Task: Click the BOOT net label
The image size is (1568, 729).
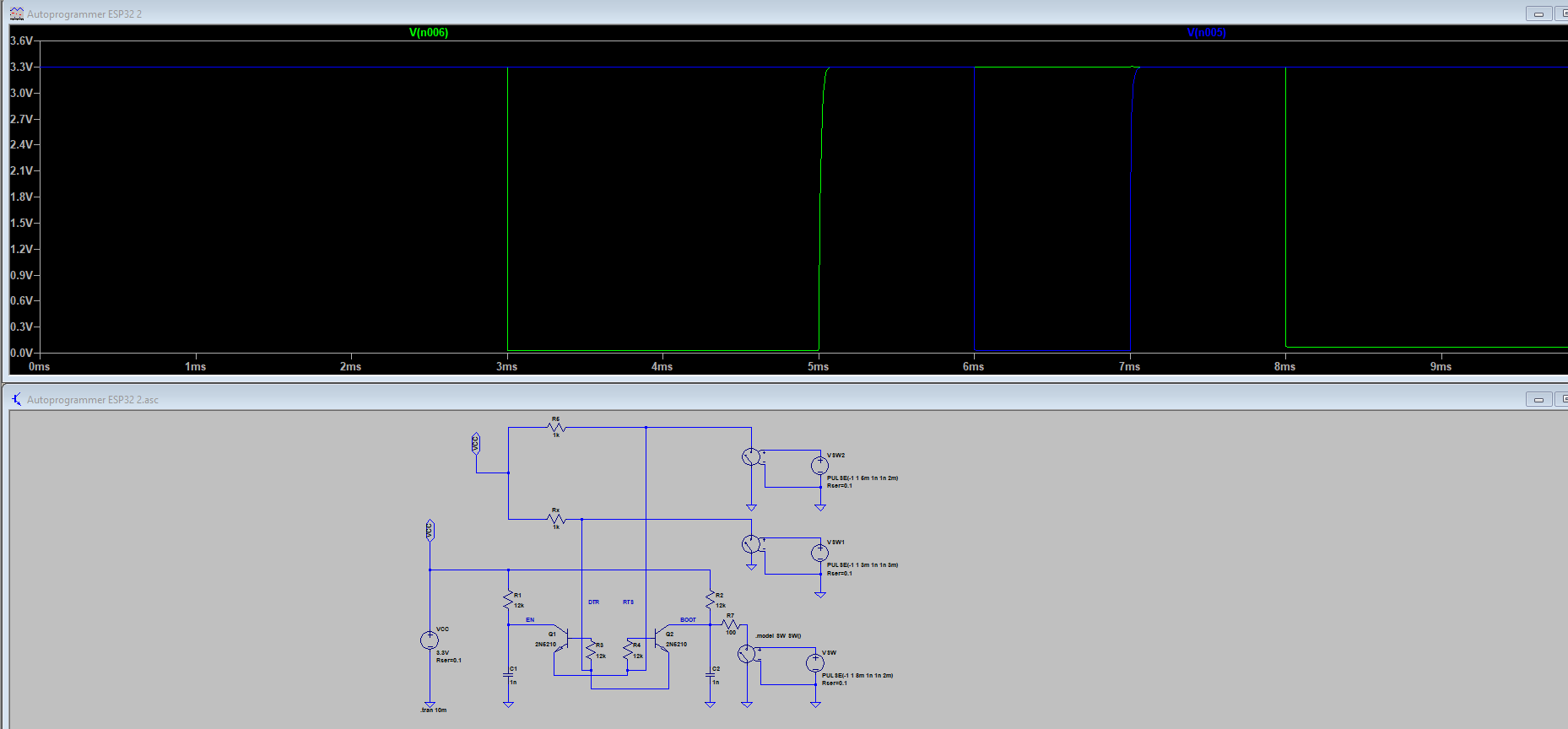Action: tap(688, 620)
